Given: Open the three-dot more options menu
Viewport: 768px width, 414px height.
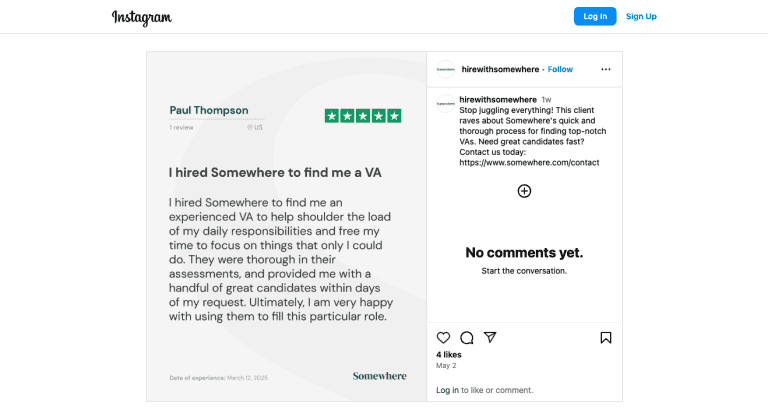Looking at the screenshot, I should (605, 69).
